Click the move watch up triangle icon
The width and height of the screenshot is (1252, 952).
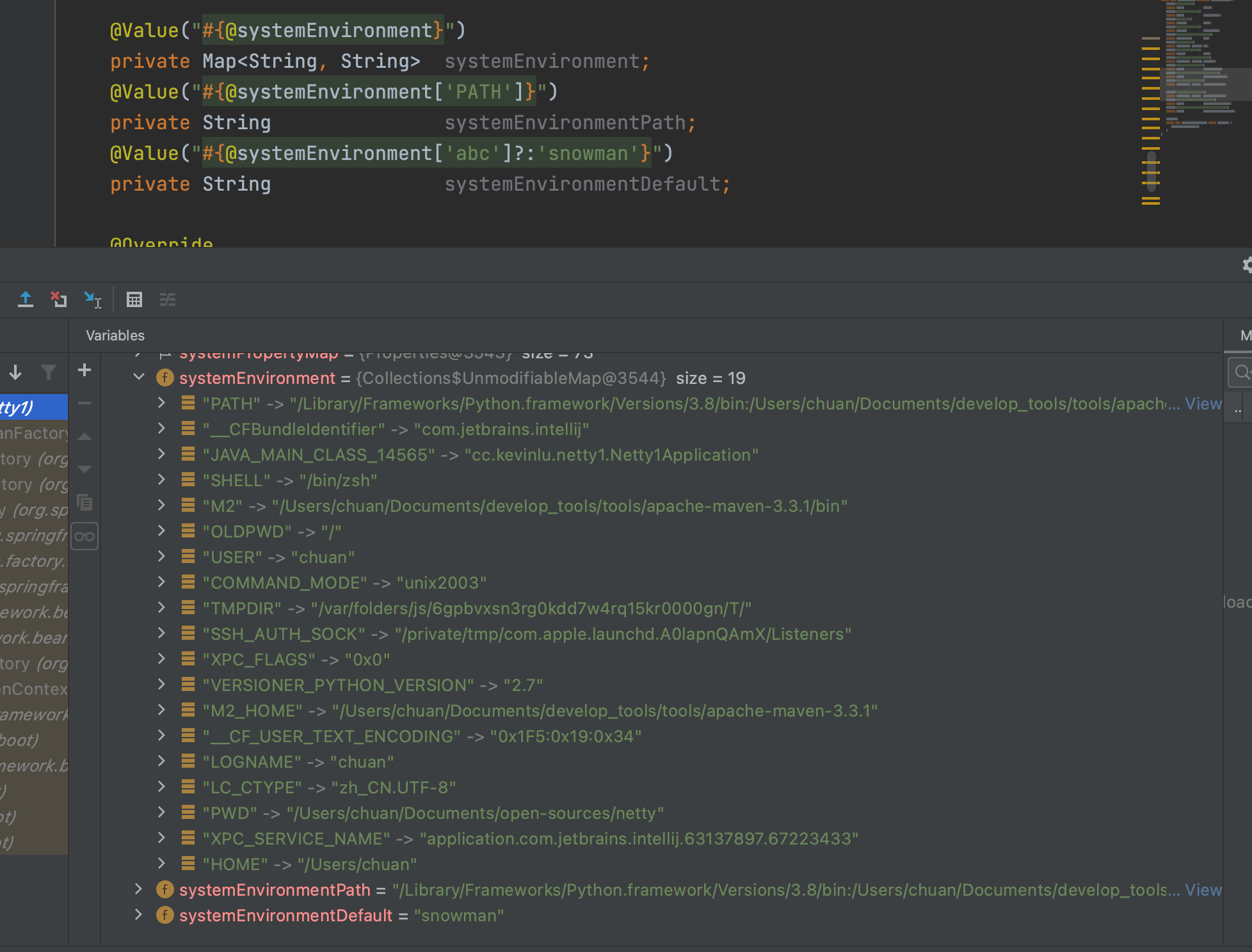coord(84,436)
